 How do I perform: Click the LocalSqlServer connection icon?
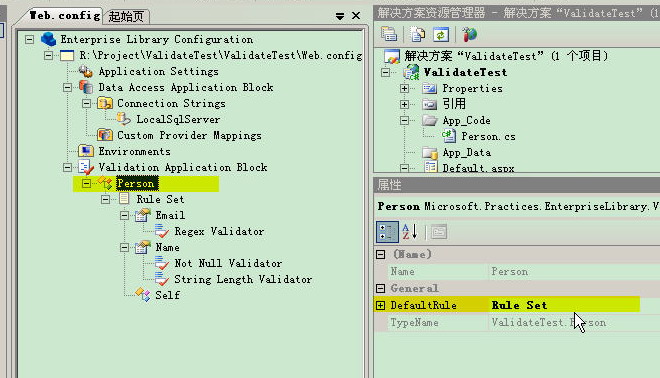tap(124, 119)
